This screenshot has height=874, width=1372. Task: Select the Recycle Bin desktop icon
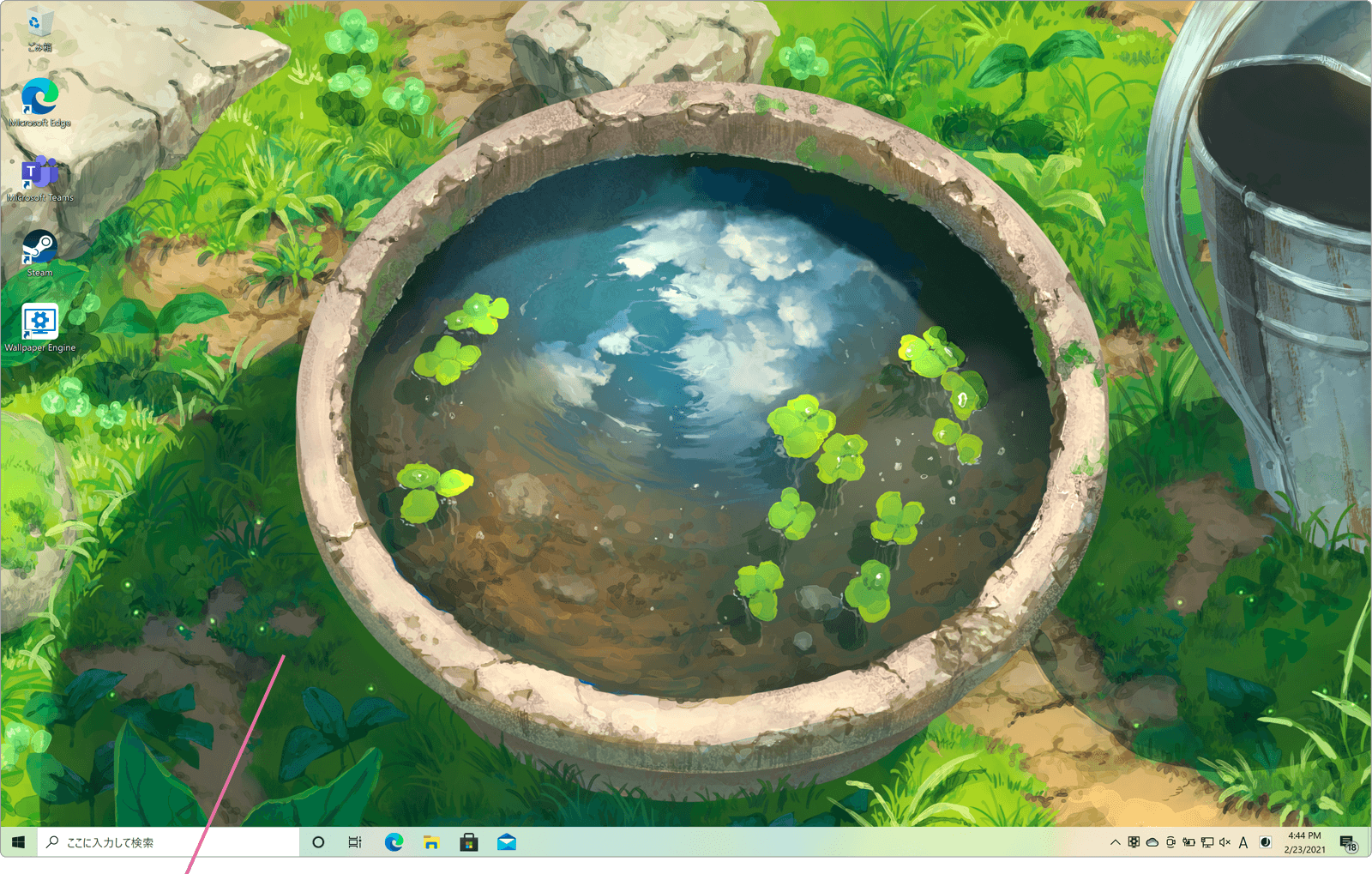coord(39,31)
